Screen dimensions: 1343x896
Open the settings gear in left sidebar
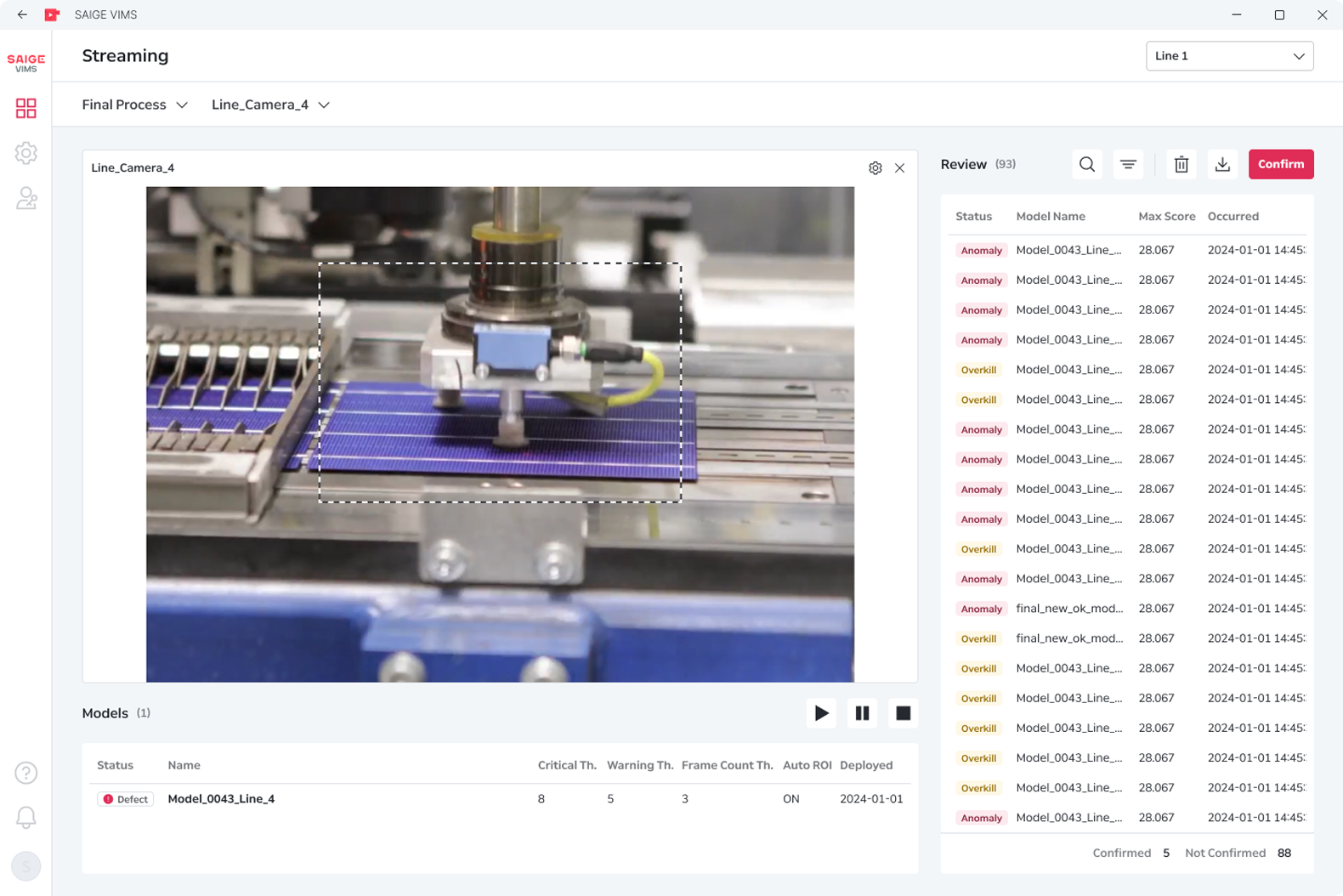click(25, 153)
